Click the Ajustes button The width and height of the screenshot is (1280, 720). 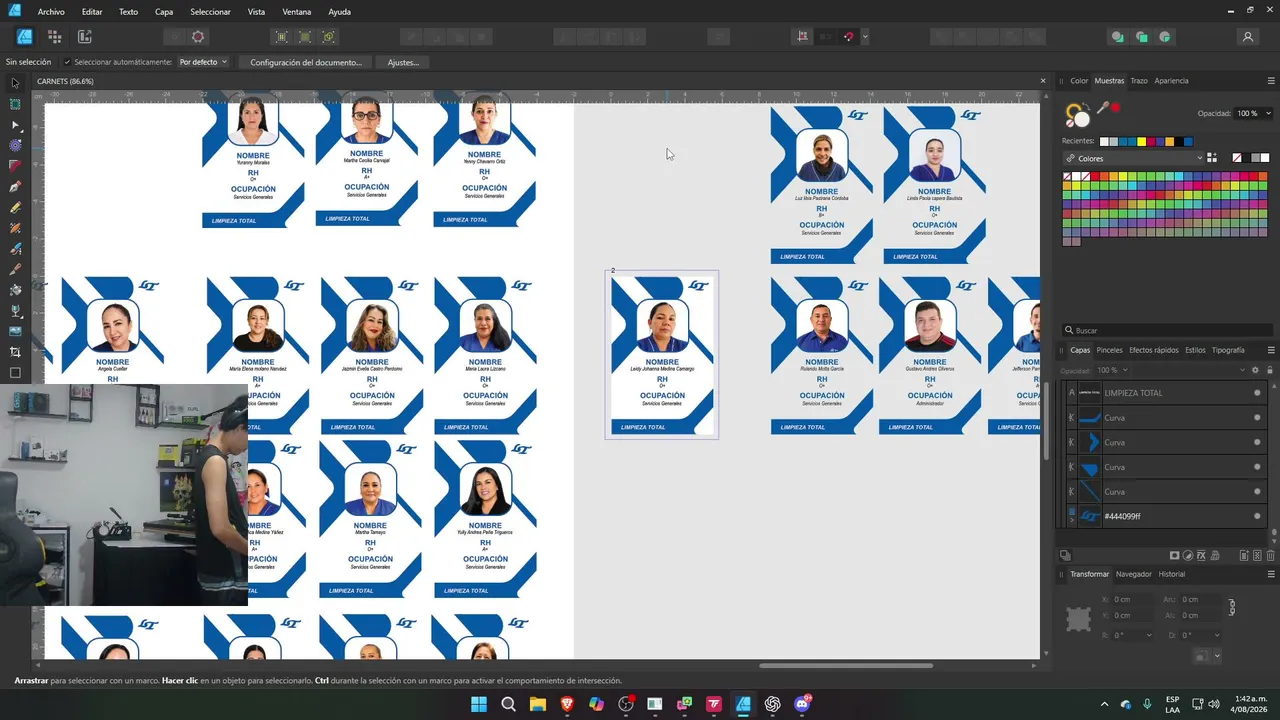click(x=403, y=62)
